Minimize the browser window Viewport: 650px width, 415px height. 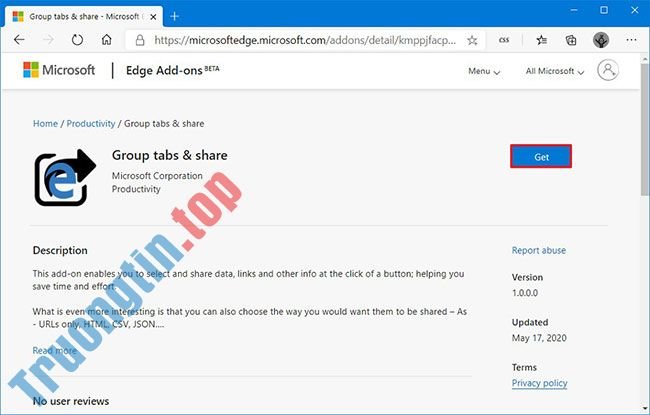[x=574, y=10]
